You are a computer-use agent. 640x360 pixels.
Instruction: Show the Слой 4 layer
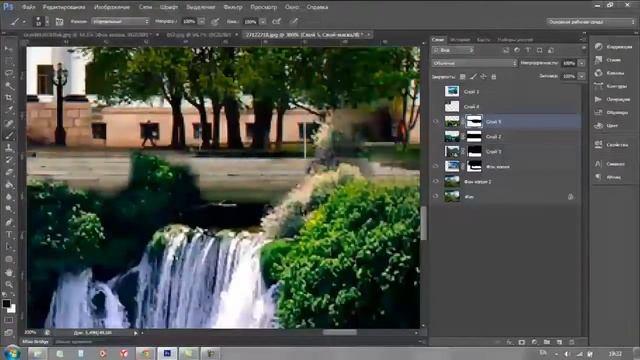436,107
